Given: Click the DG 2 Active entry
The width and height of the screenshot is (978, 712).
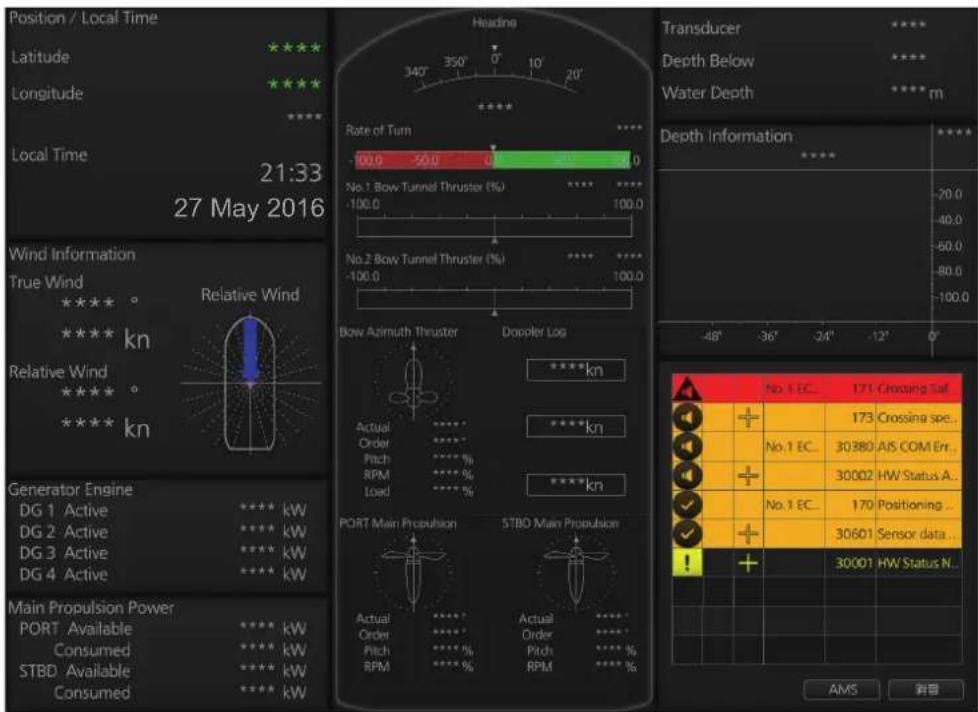Looking at the screenshot, I should 64,532.
